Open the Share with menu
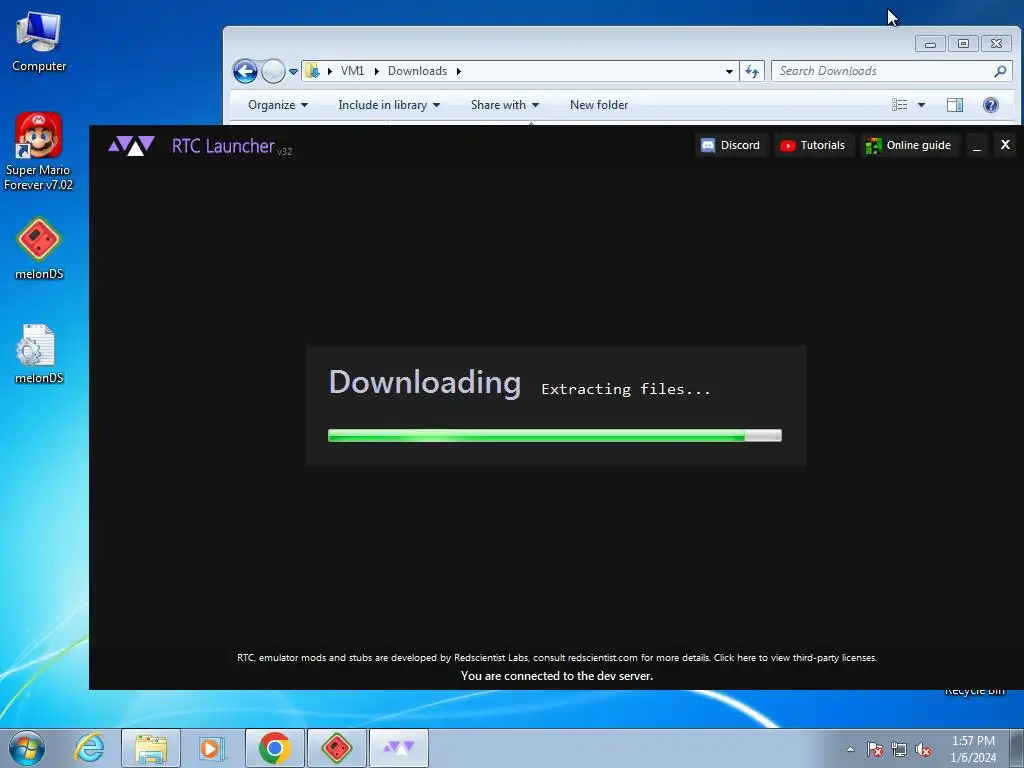Viewport: 1024px width, 768px height. (x=505, y=104)
